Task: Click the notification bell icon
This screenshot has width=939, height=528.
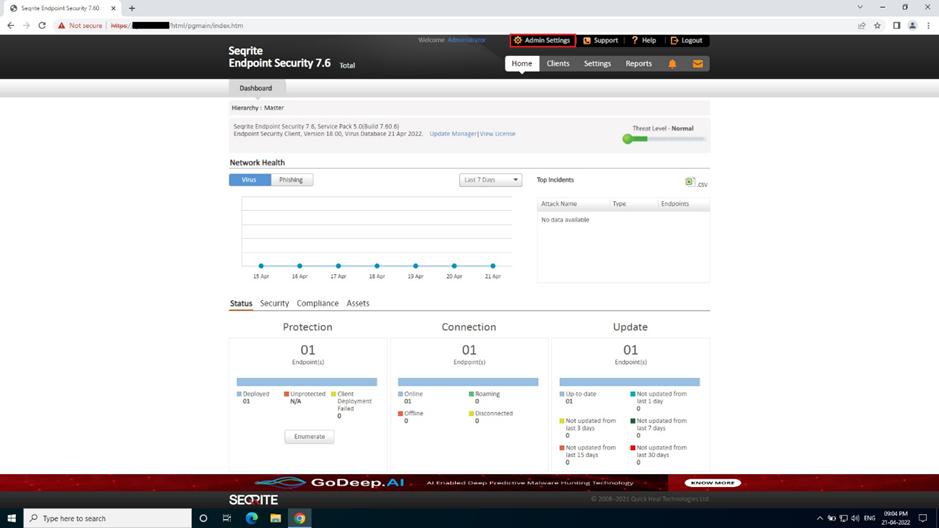Action: click(672, 64)
